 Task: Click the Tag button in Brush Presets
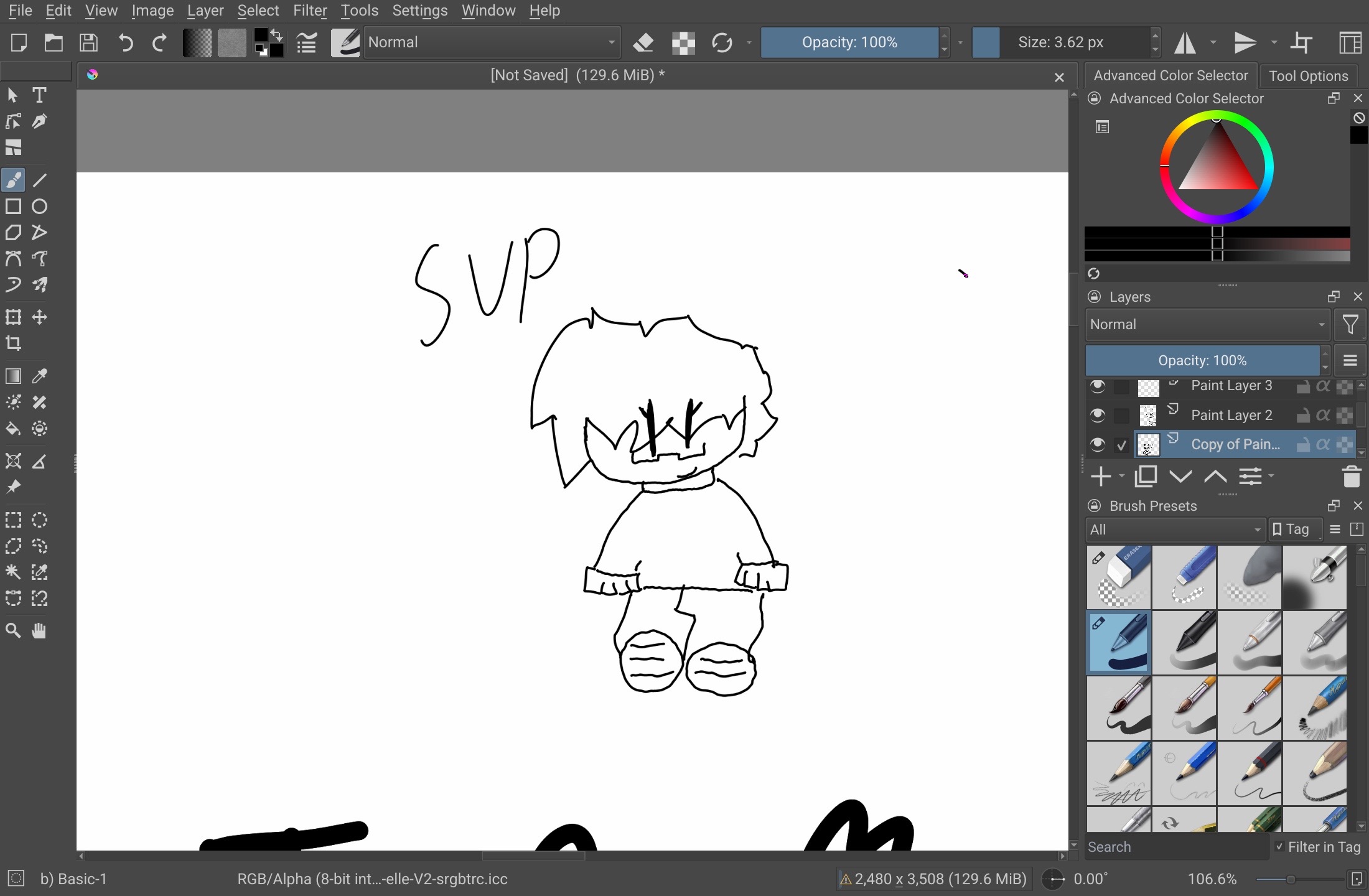1296,530
